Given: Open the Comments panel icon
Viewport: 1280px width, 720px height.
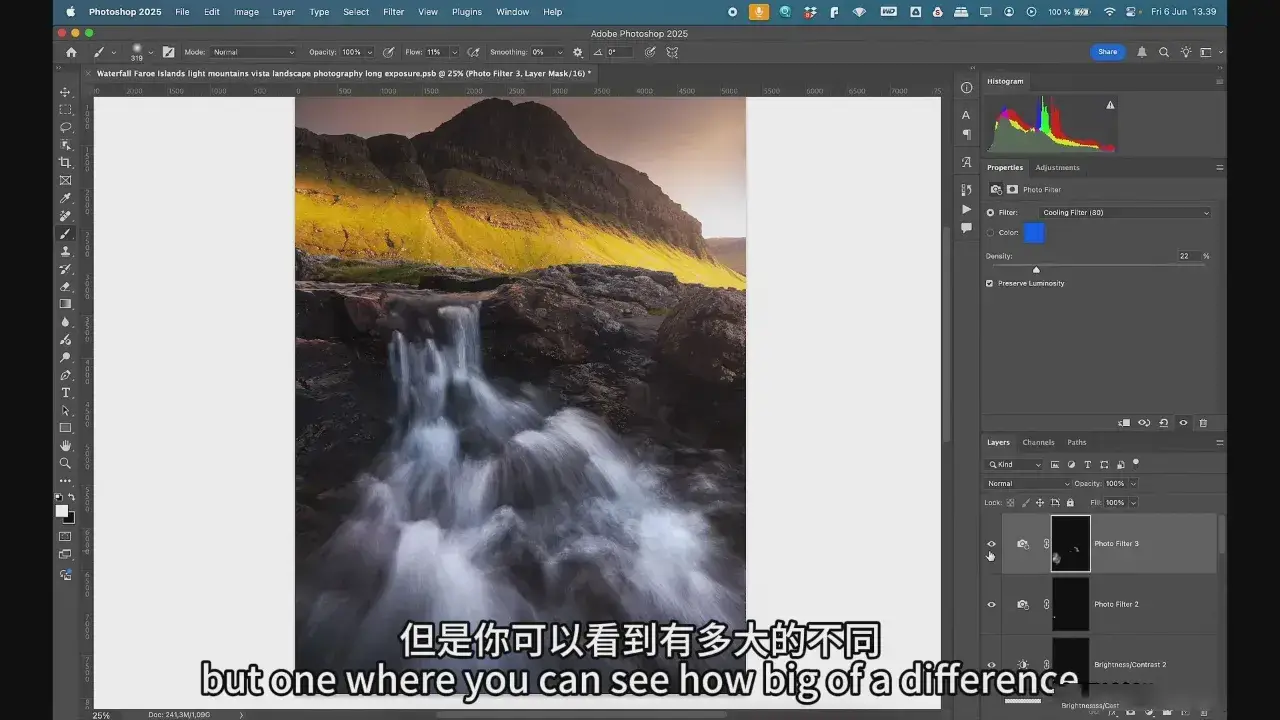Looking at the screenshot, I should [x=966, y=228].
